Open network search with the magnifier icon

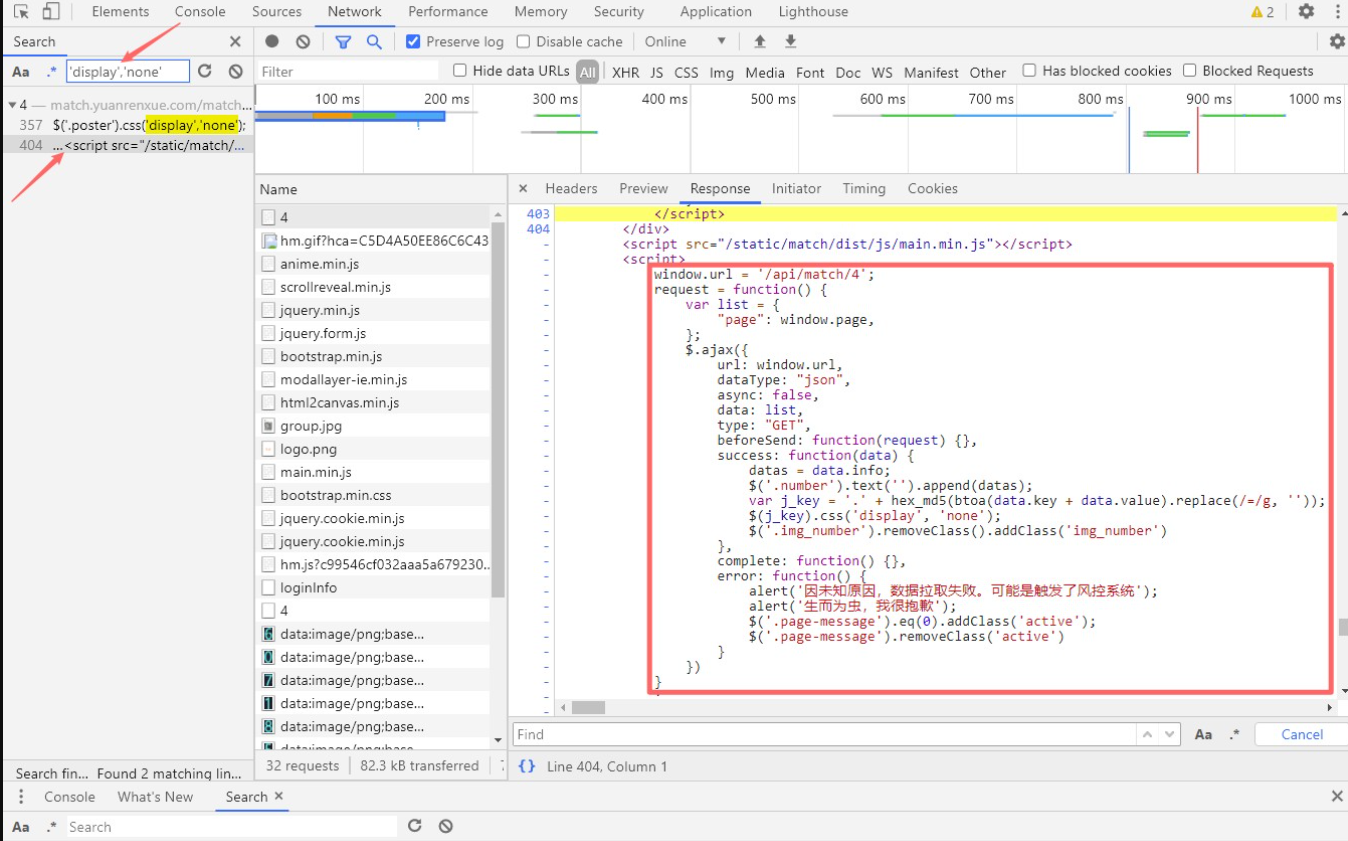click(x=374, y=42)
